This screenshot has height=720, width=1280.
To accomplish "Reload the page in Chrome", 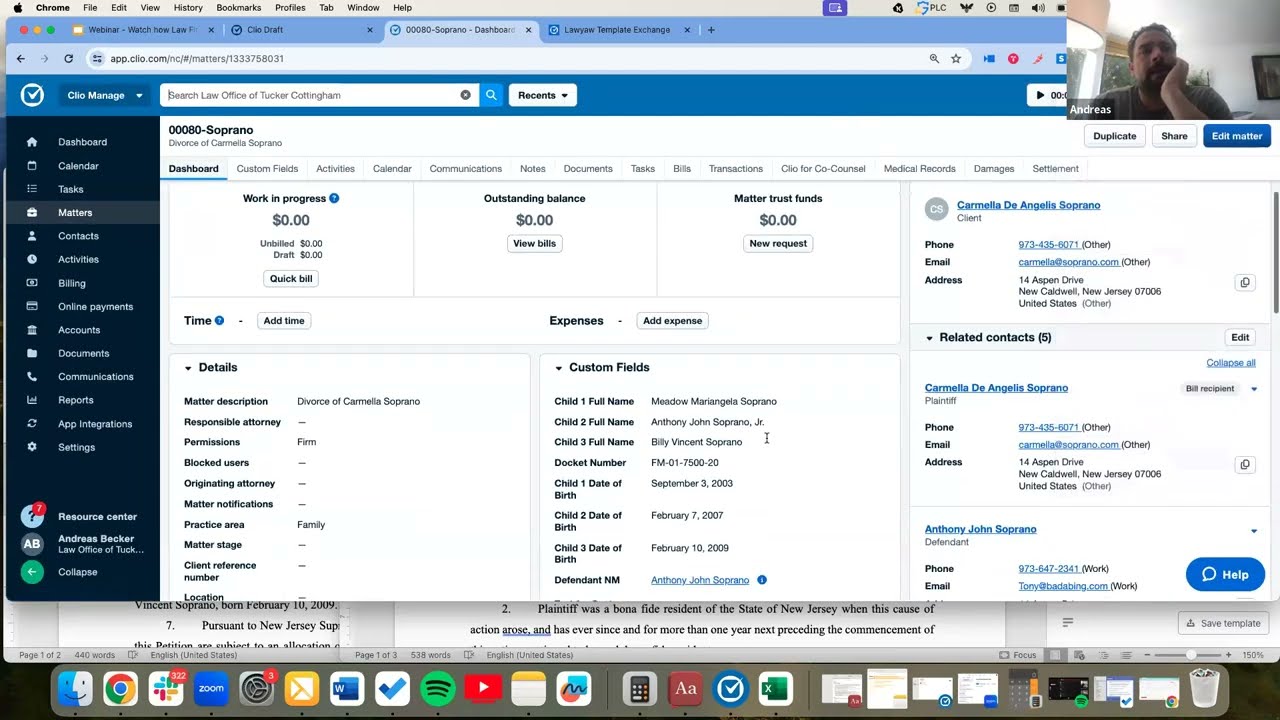I will (68, 59).
